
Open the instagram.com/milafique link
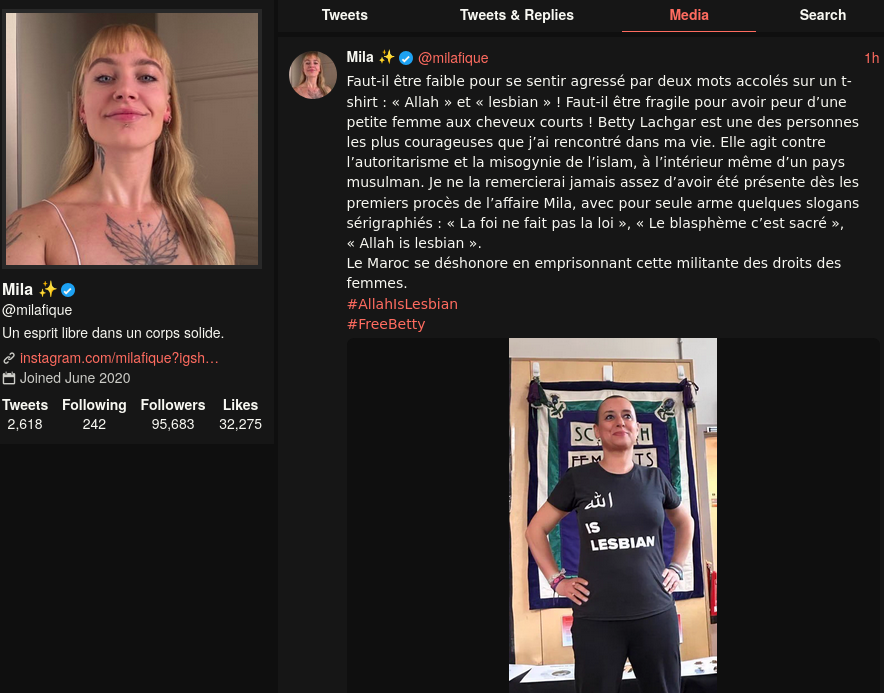click(x=119, y=358)
